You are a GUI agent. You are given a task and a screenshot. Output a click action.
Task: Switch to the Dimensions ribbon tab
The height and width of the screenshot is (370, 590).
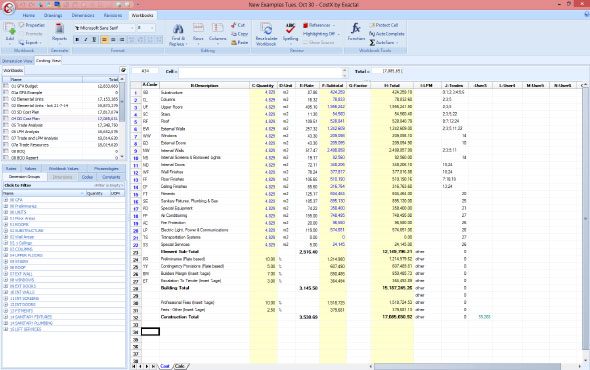coord(83,15)
